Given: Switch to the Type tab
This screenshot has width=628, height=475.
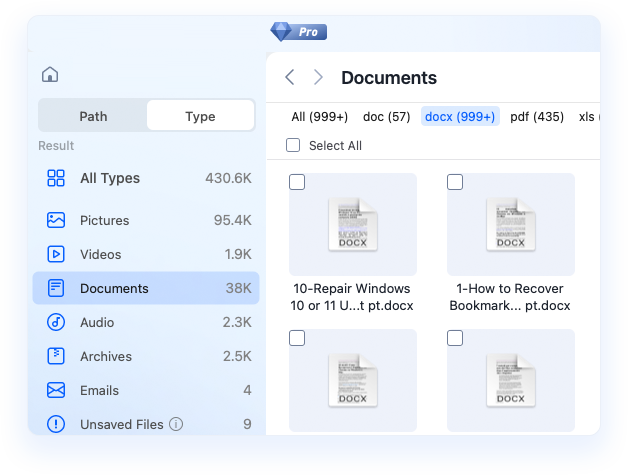Looking at the screenshot, I should pos(200,116).
